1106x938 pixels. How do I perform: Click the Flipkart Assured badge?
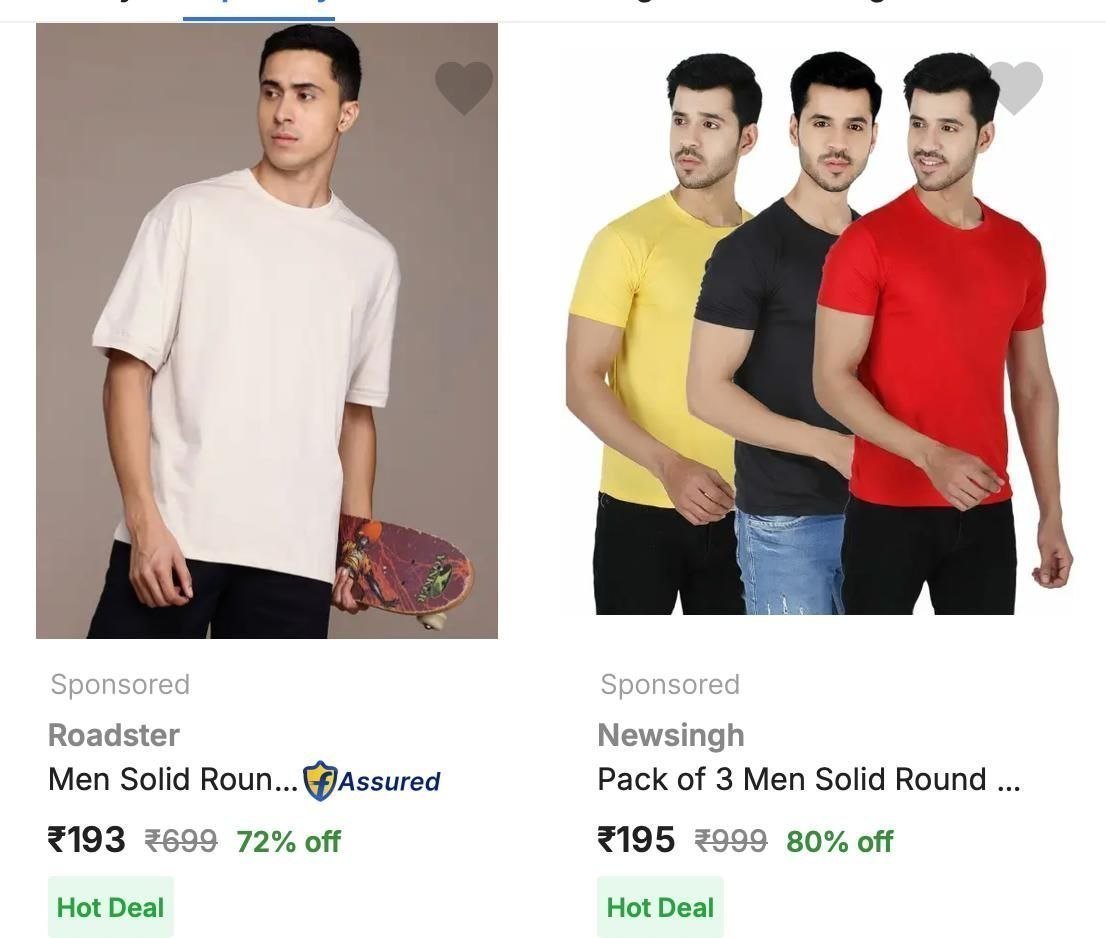coord(370,782)
